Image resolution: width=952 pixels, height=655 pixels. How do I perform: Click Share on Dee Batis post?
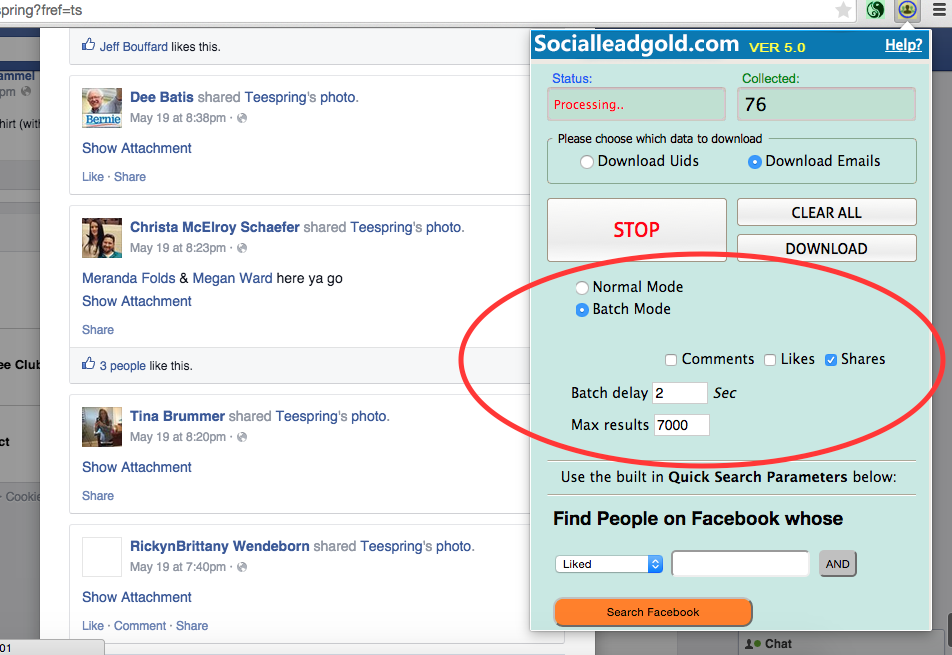130,177
